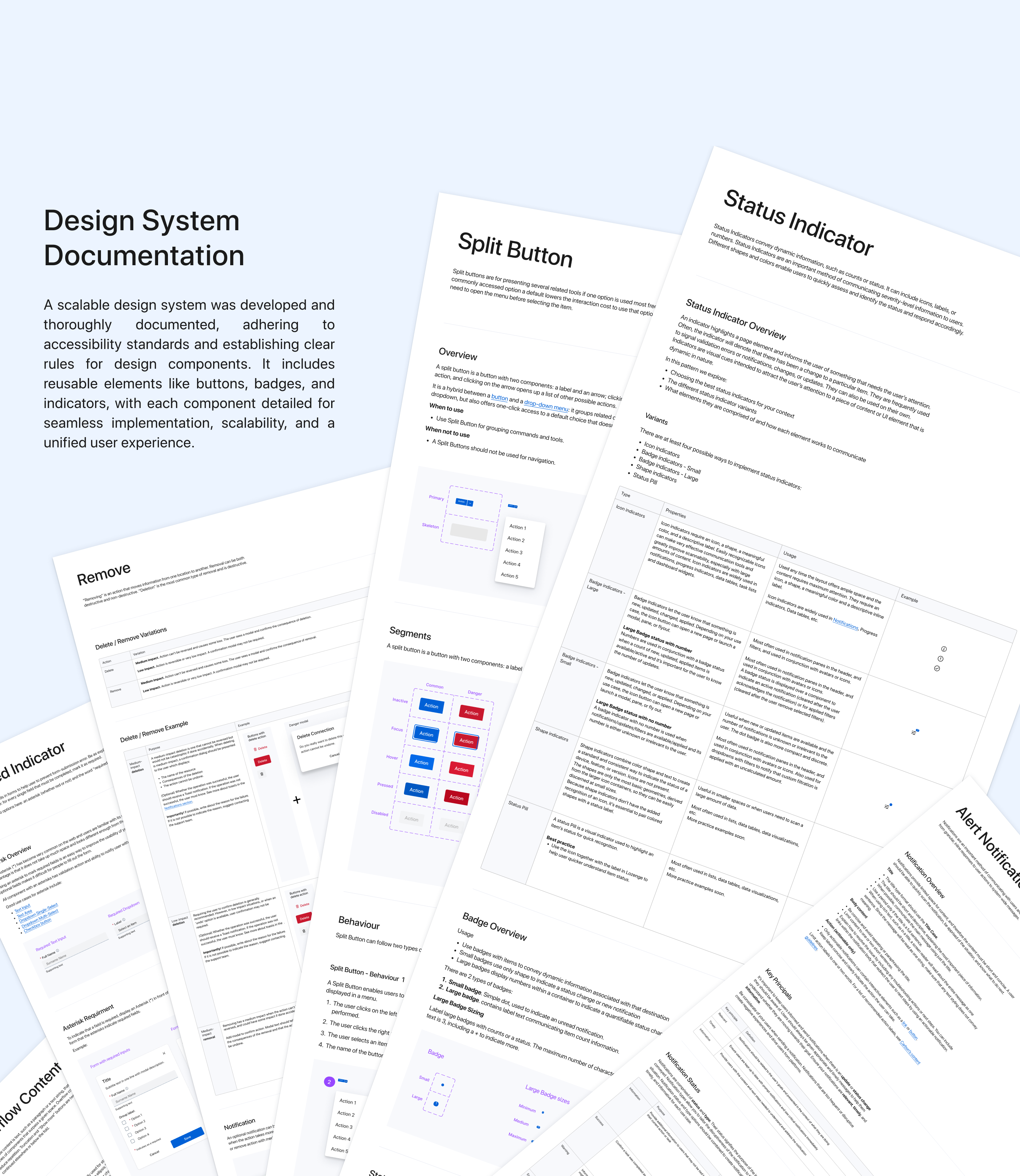Close the form with required inputs modal
The image size is (1020, 1176).
tap(164, 1053)
